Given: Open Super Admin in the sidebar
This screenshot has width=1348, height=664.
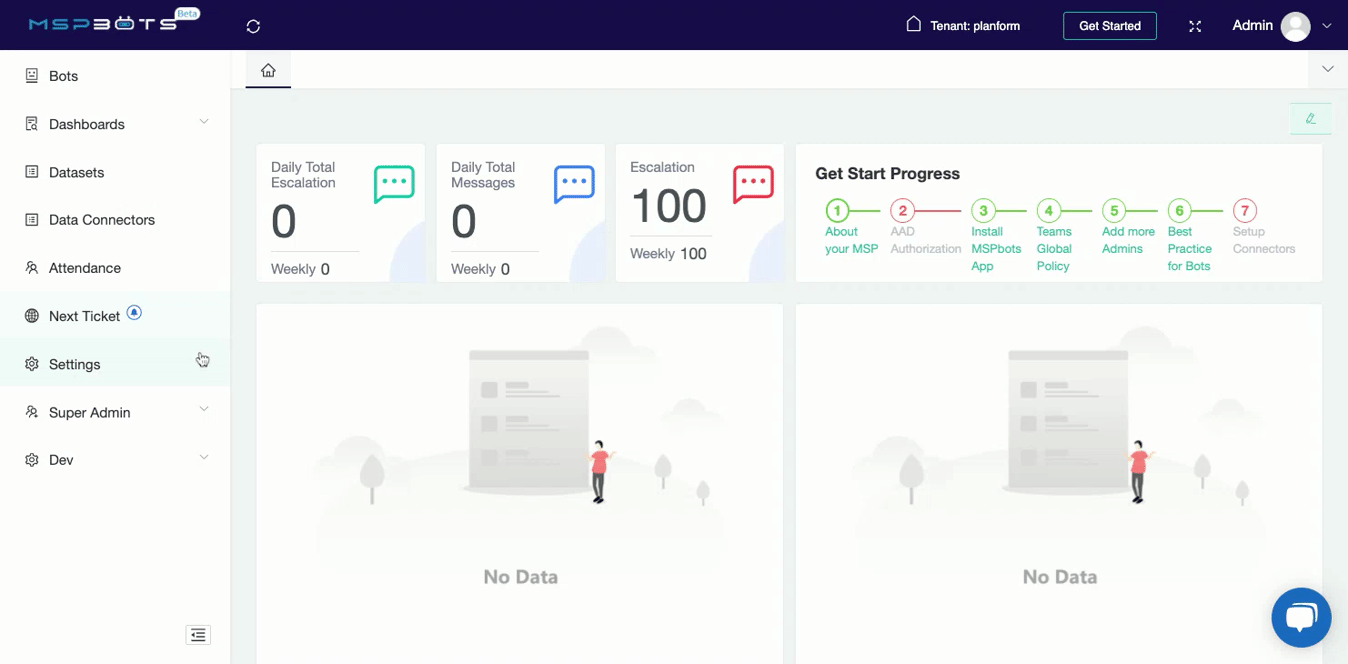Looking at the screenshot, I should (x=115, y=412).
